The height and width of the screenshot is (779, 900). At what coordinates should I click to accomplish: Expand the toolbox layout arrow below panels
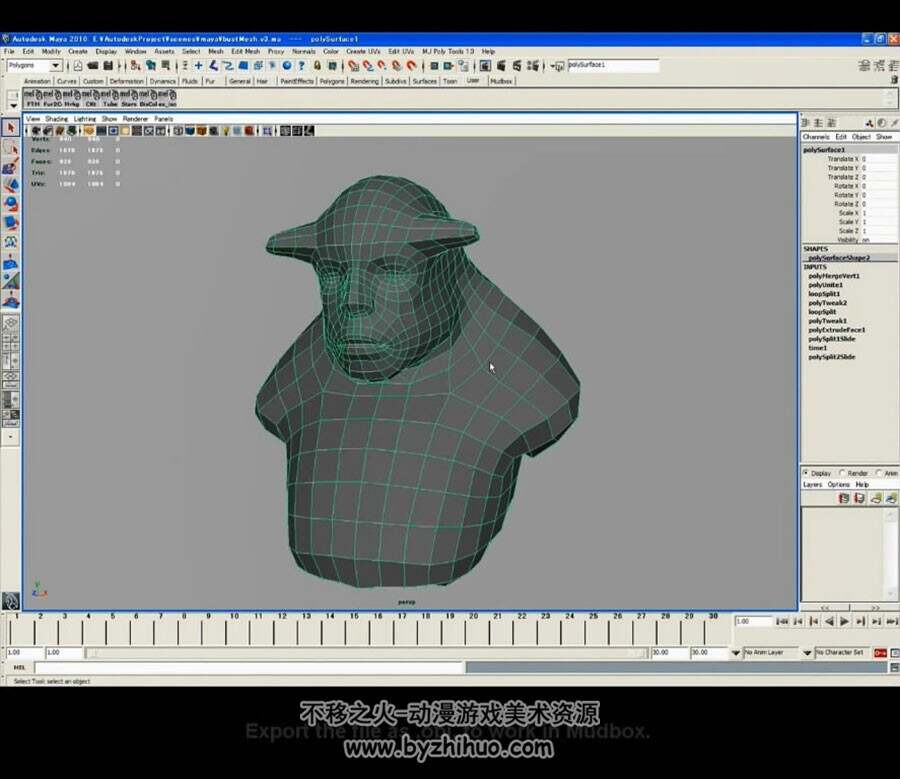point(10,437)
